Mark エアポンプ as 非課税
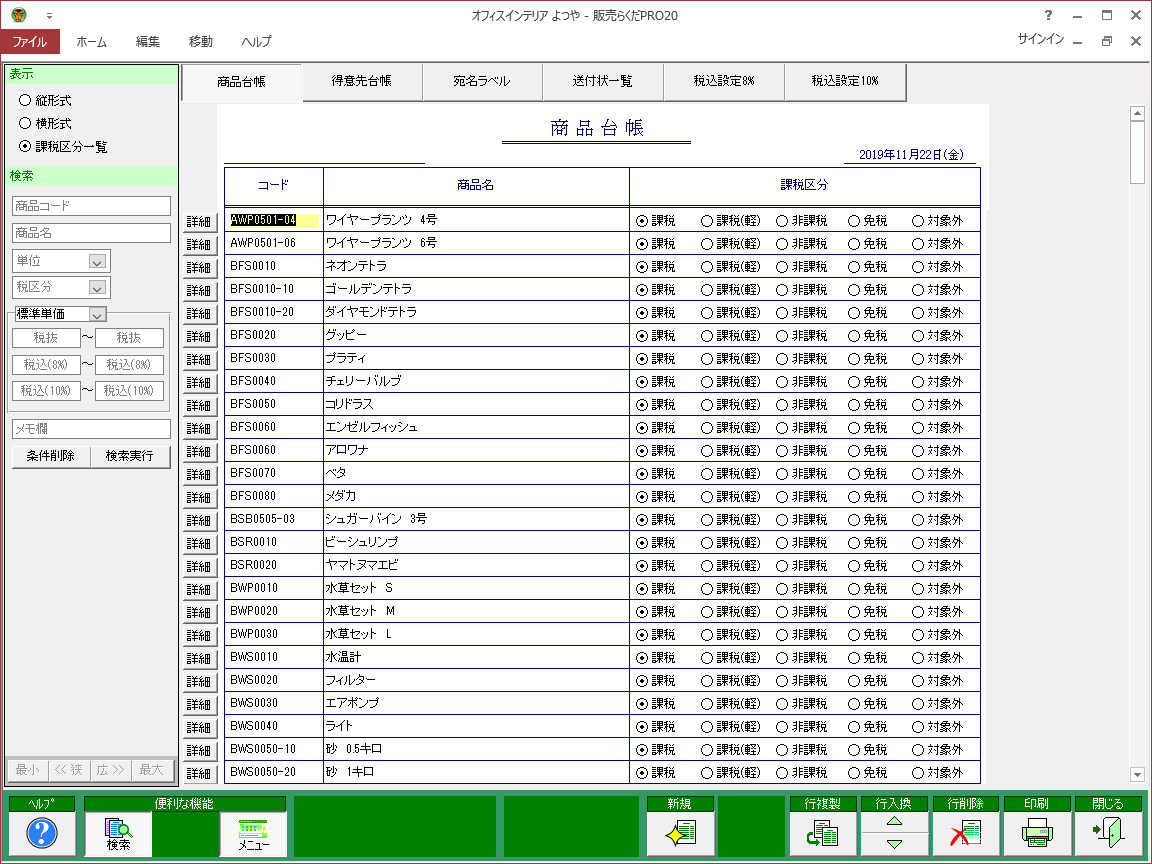The height and width of the screenshot is (864, 1152). (x=782, y=704)
